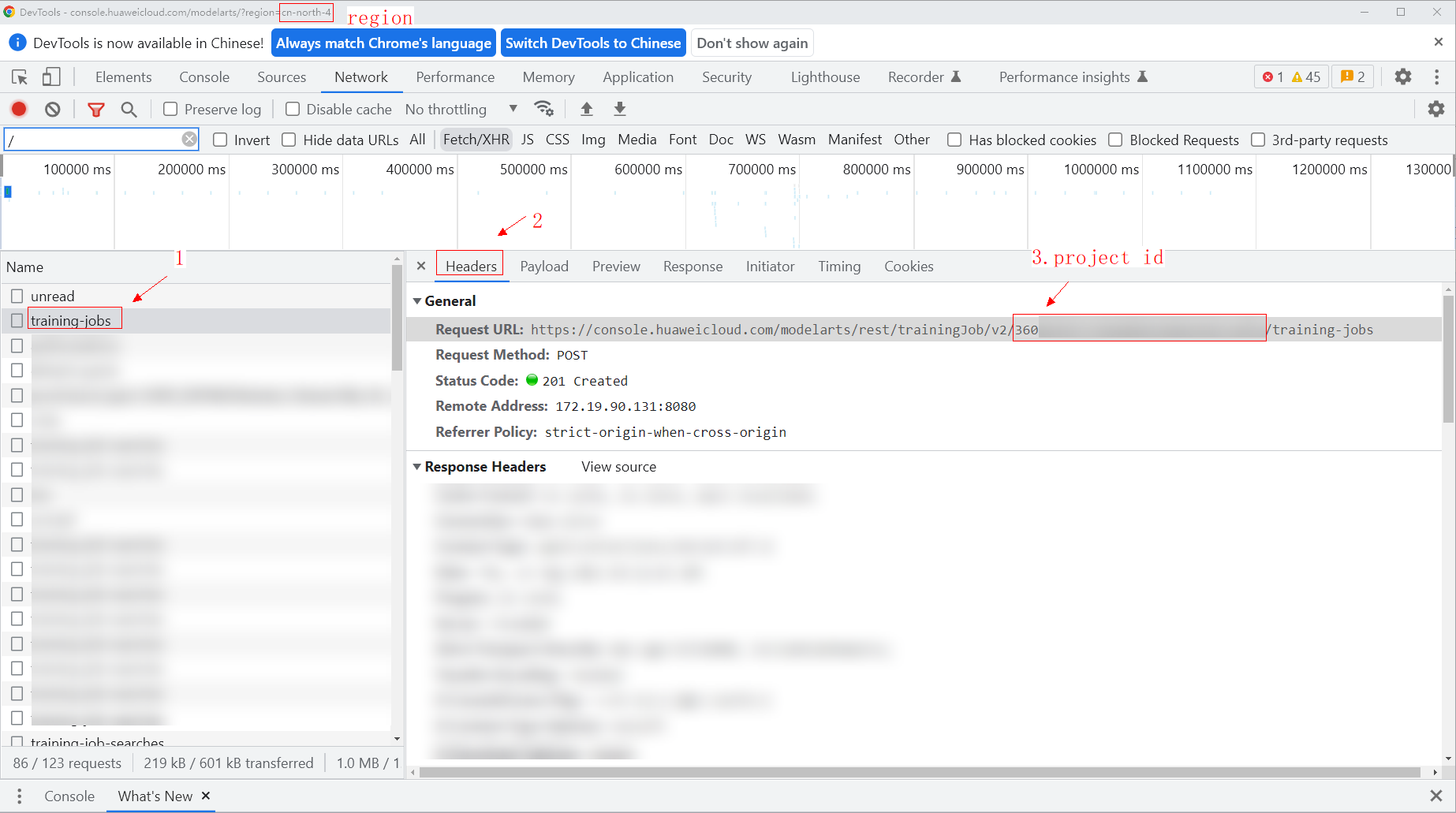Open the Response tab
Image resolution: width=1456 pixels, height=813 pixels.
coord(693,266)
